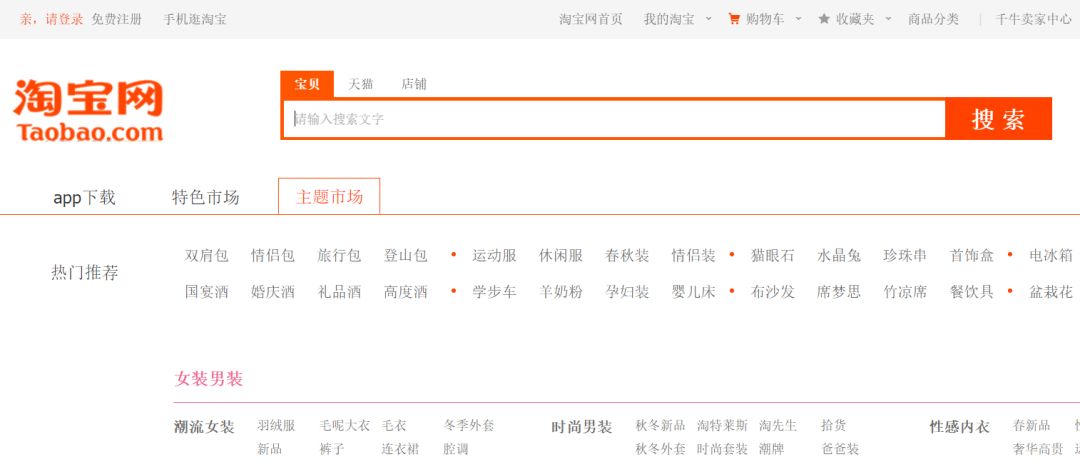Open the 春秋装 link
1080x462 pixels.
(627, 256)
